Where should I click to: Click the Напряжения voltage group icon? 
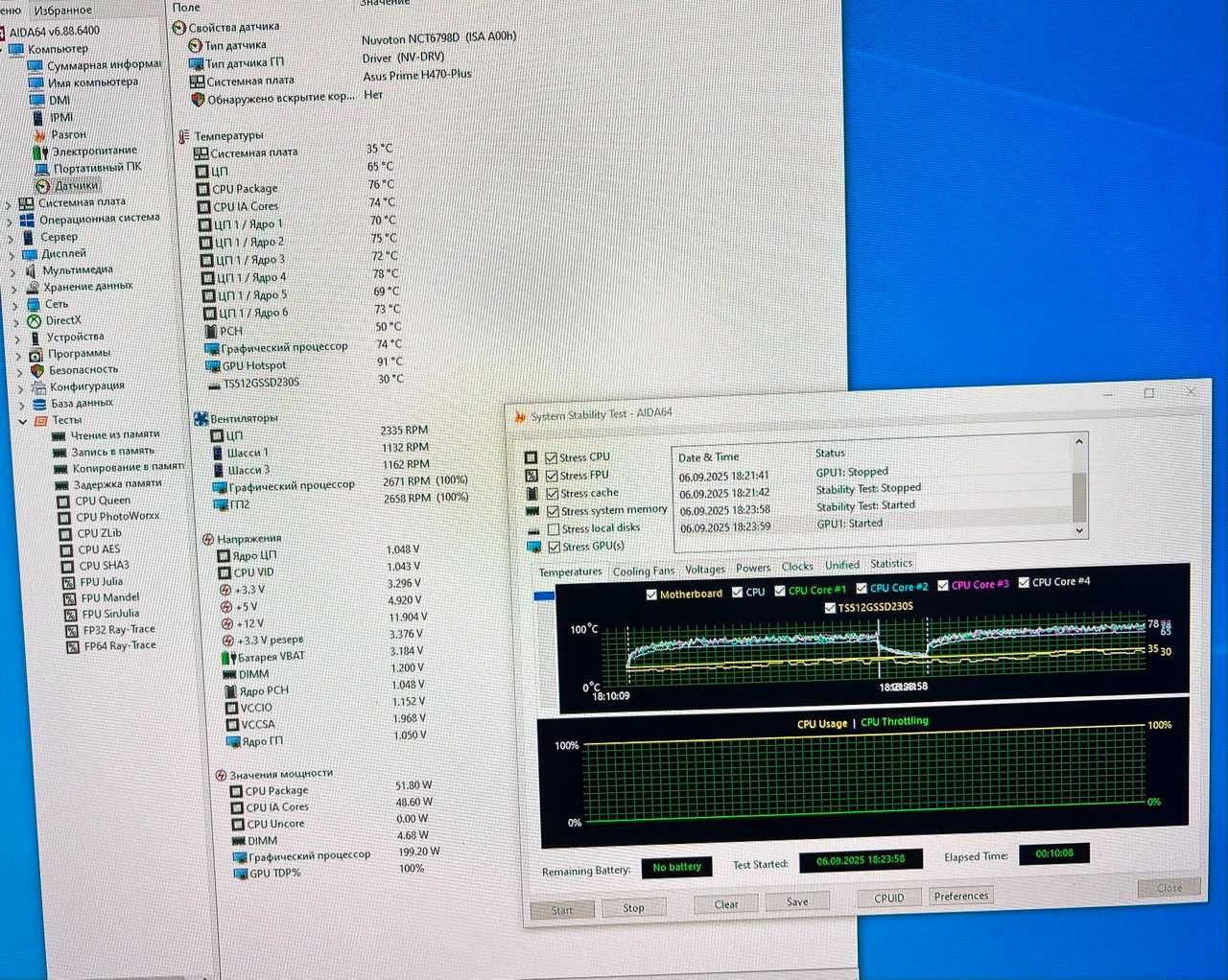coord(207,540)
